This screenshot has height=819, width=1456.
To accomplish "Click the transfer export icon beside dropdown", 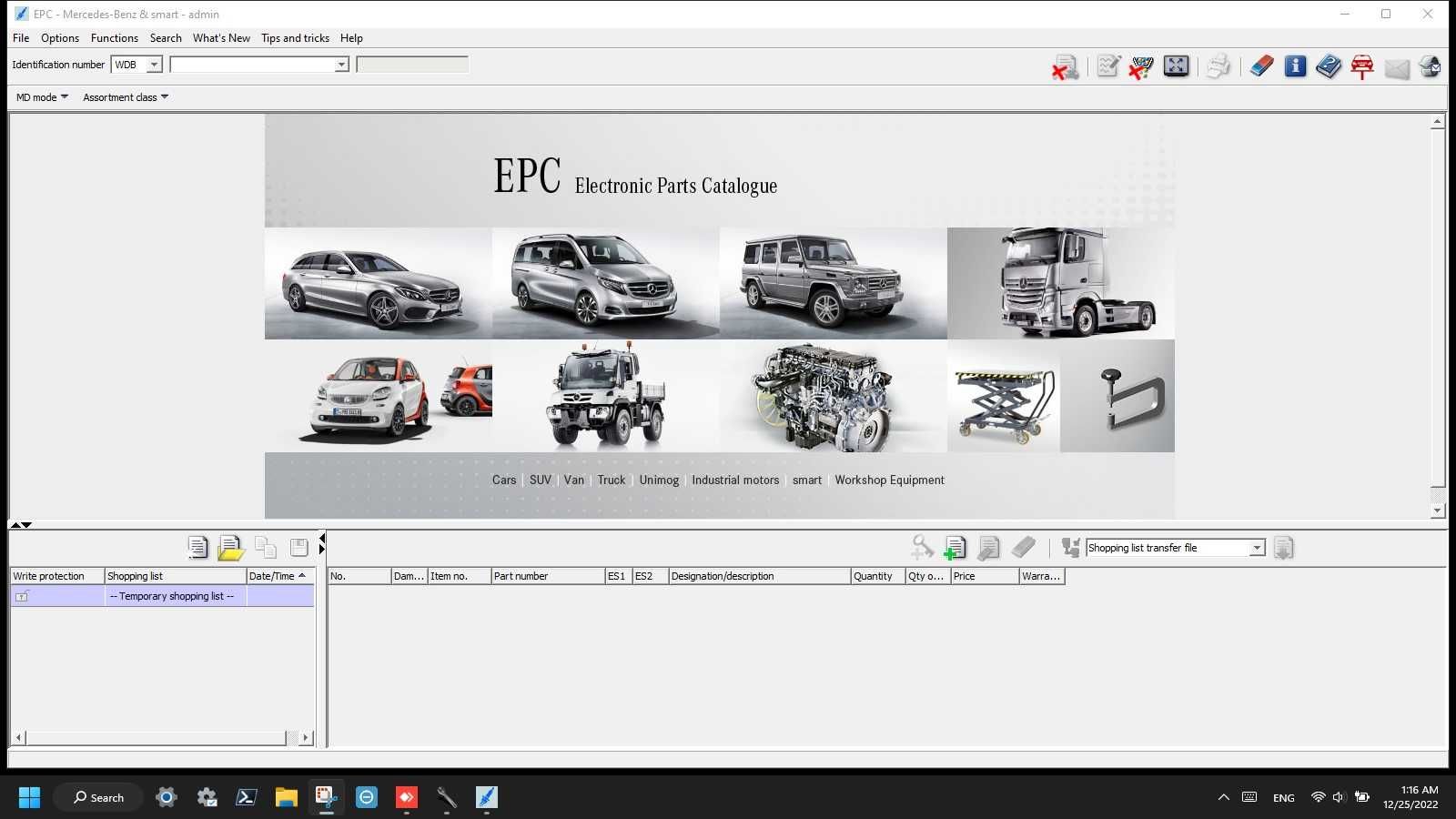I will (x=1070, y=547).
